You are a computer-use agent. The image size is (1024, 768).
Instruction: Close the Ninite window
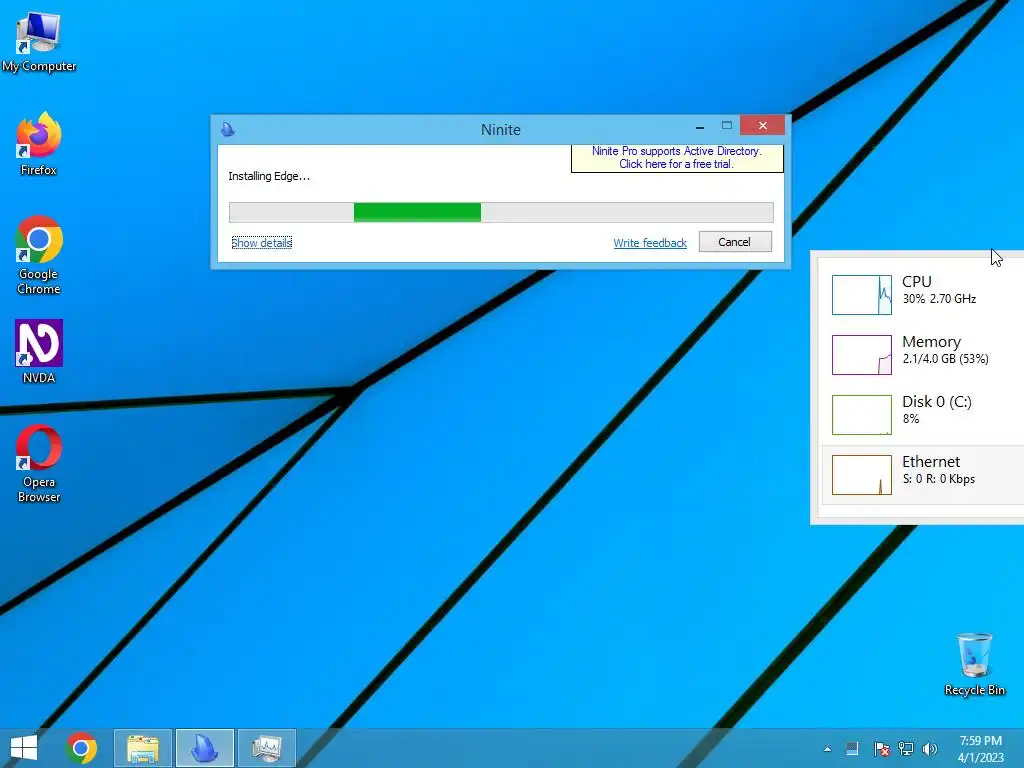coord(762,125)
